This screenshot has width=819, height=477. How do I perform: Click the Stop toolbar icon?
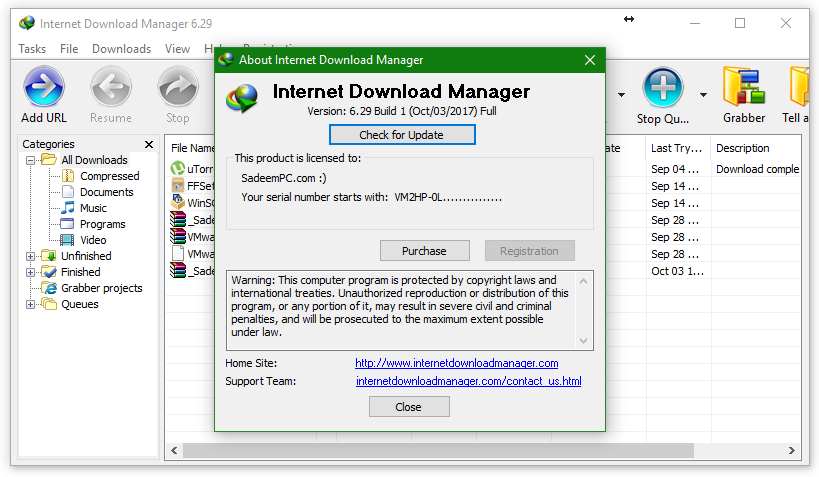pos(178,88)
